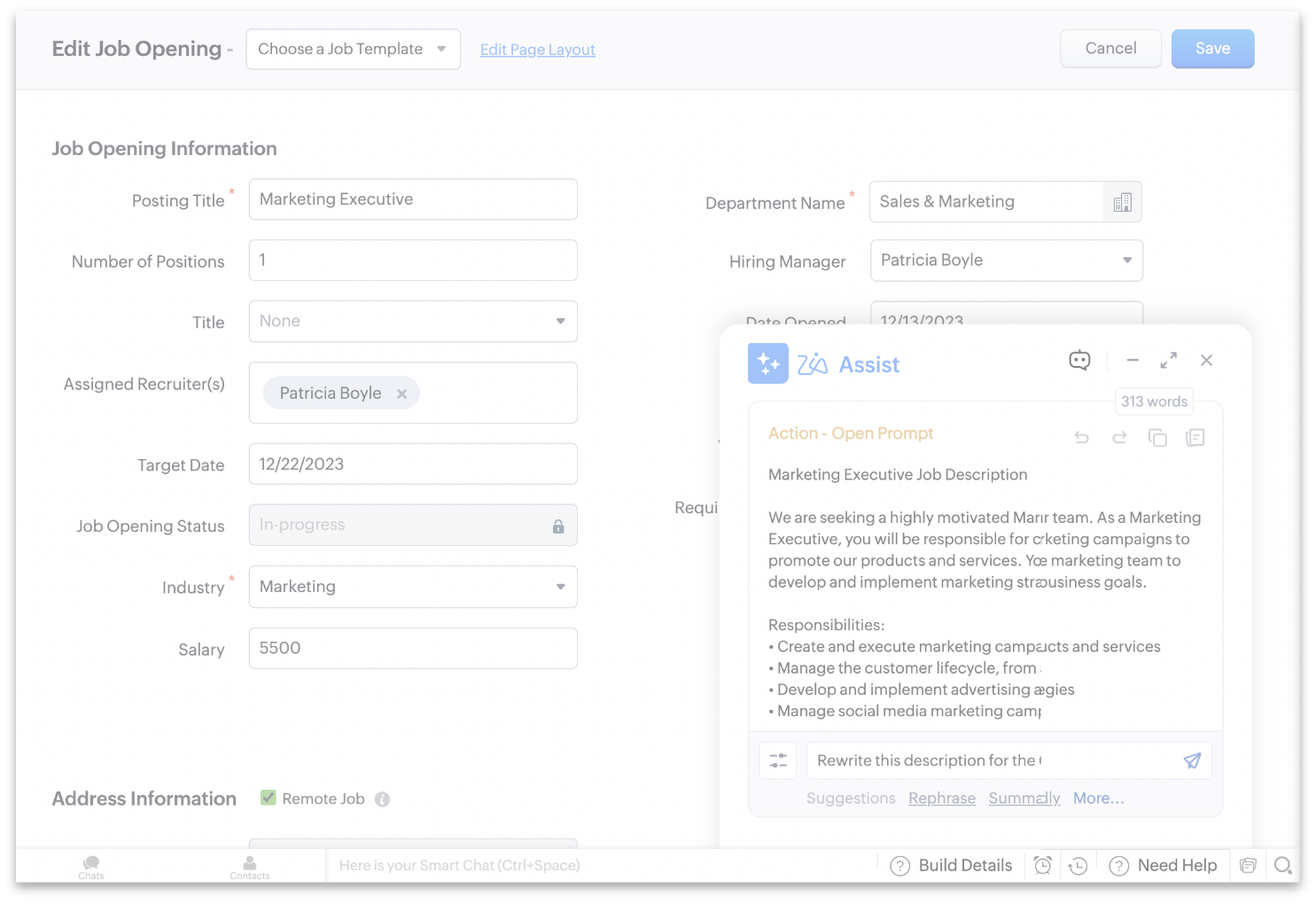Click Build Details help icon
This screenshot has height=904, width=1316.
coord(899,866)
